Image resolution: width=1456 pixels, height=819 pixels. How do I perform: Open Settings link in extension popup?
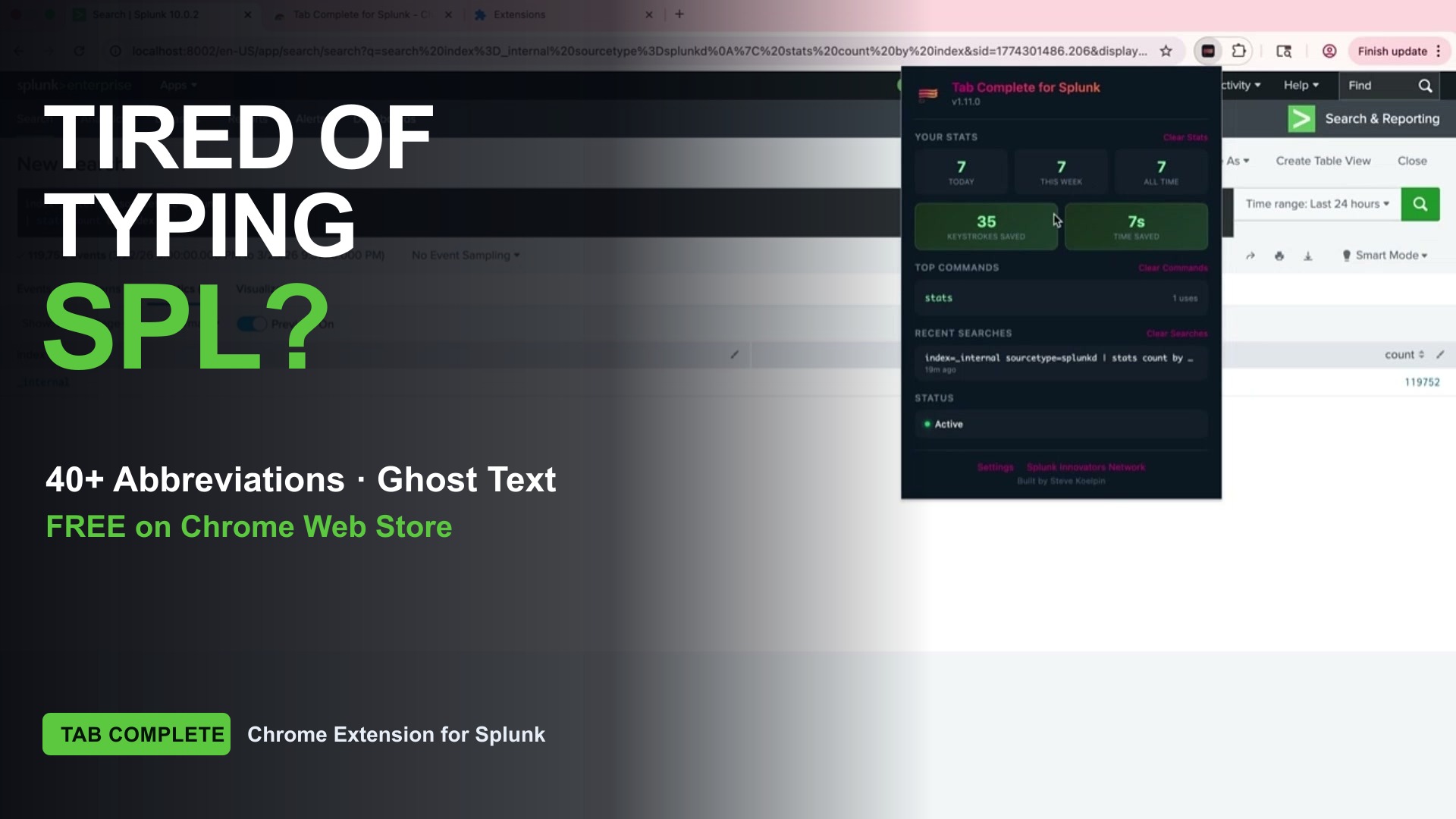click(995, 467)
